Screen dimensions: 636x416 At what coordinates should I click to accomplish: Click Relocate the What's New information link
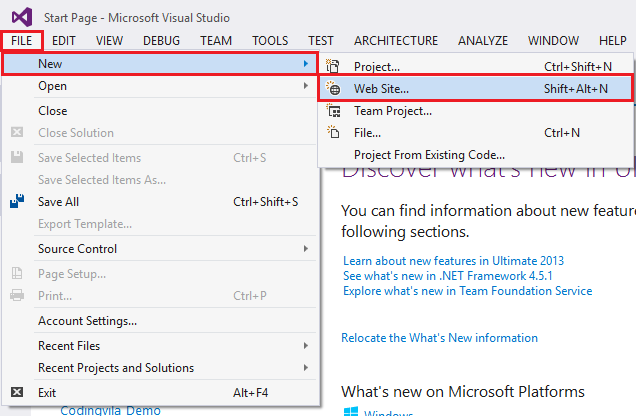coord(439,337)
